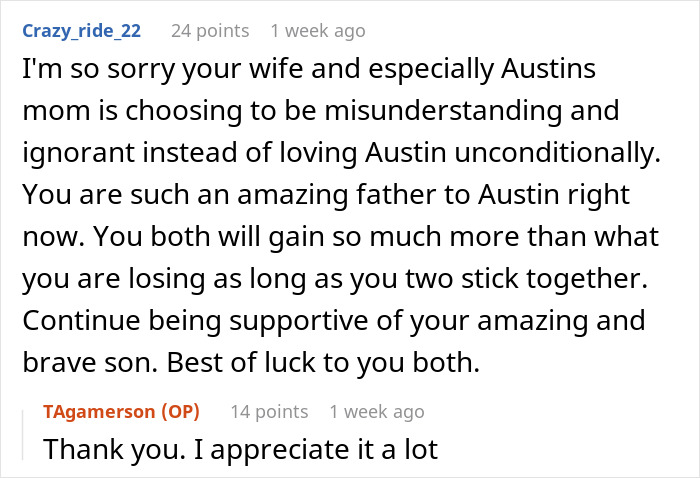Click the word 'ignorant' in the comment
The width and height of the screenshot is (700, 478).
[79, 153]
